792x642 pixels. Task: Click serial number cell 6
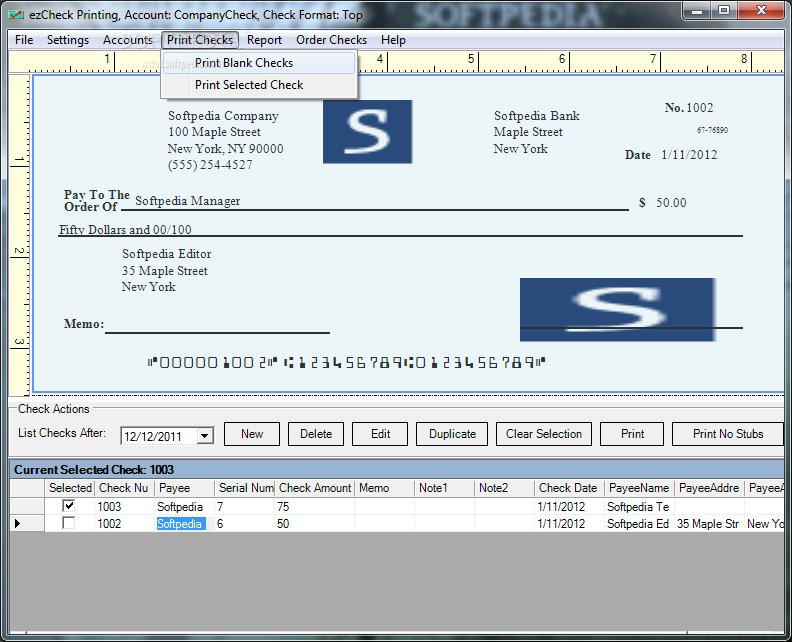[x=244, y=523]
